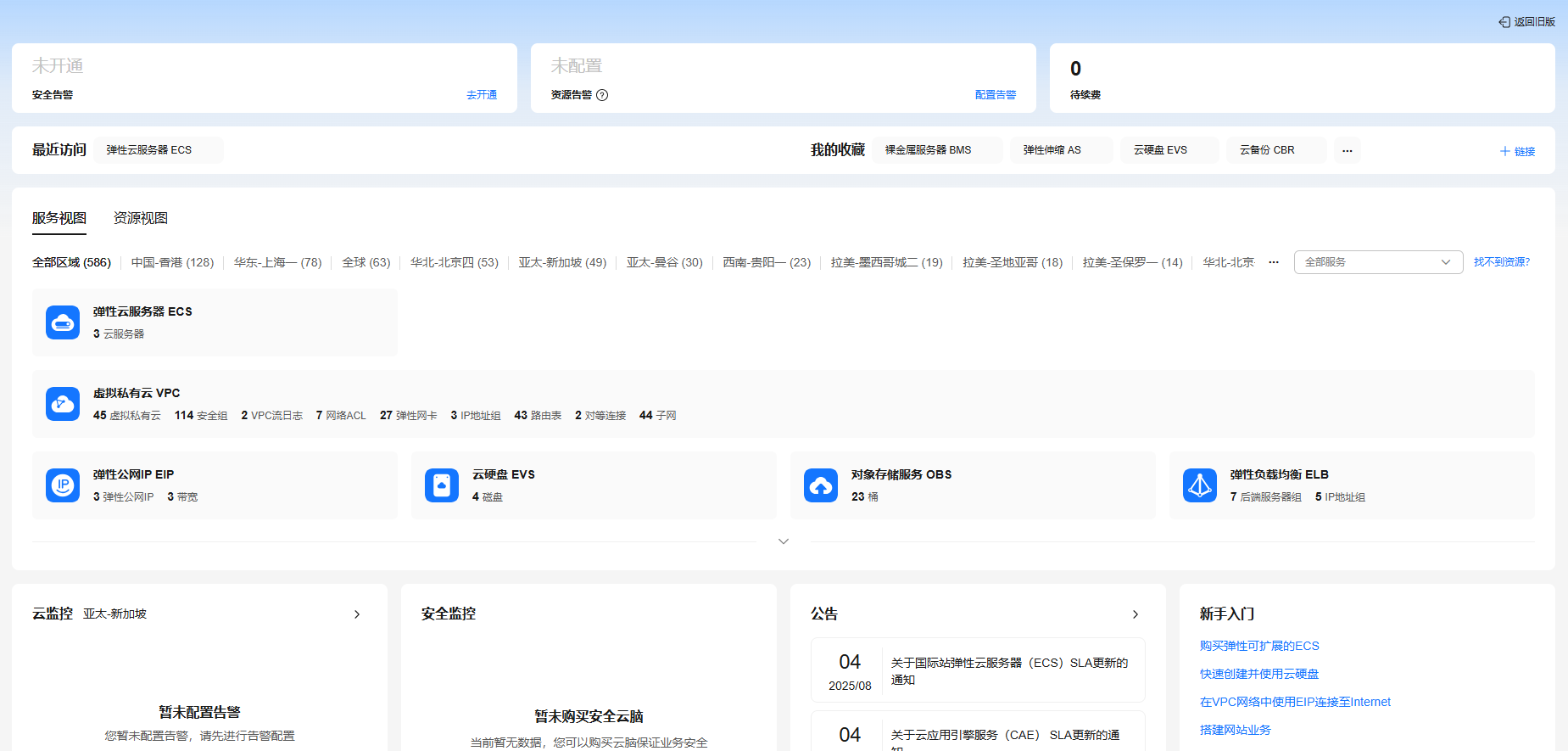Viewport: 1568px width, 751px height.
Task: Select region filter 全球 (63)
Action: 366,262
